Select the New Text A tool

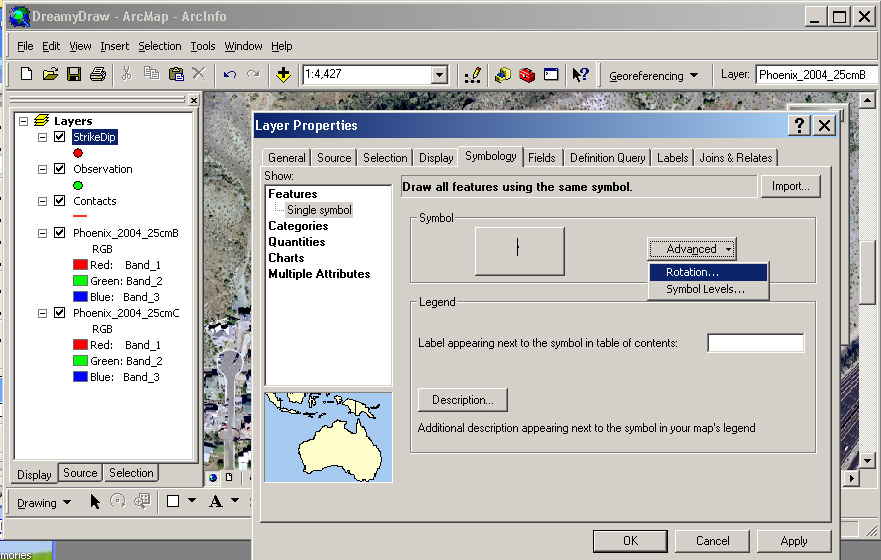tap(216, 501)
